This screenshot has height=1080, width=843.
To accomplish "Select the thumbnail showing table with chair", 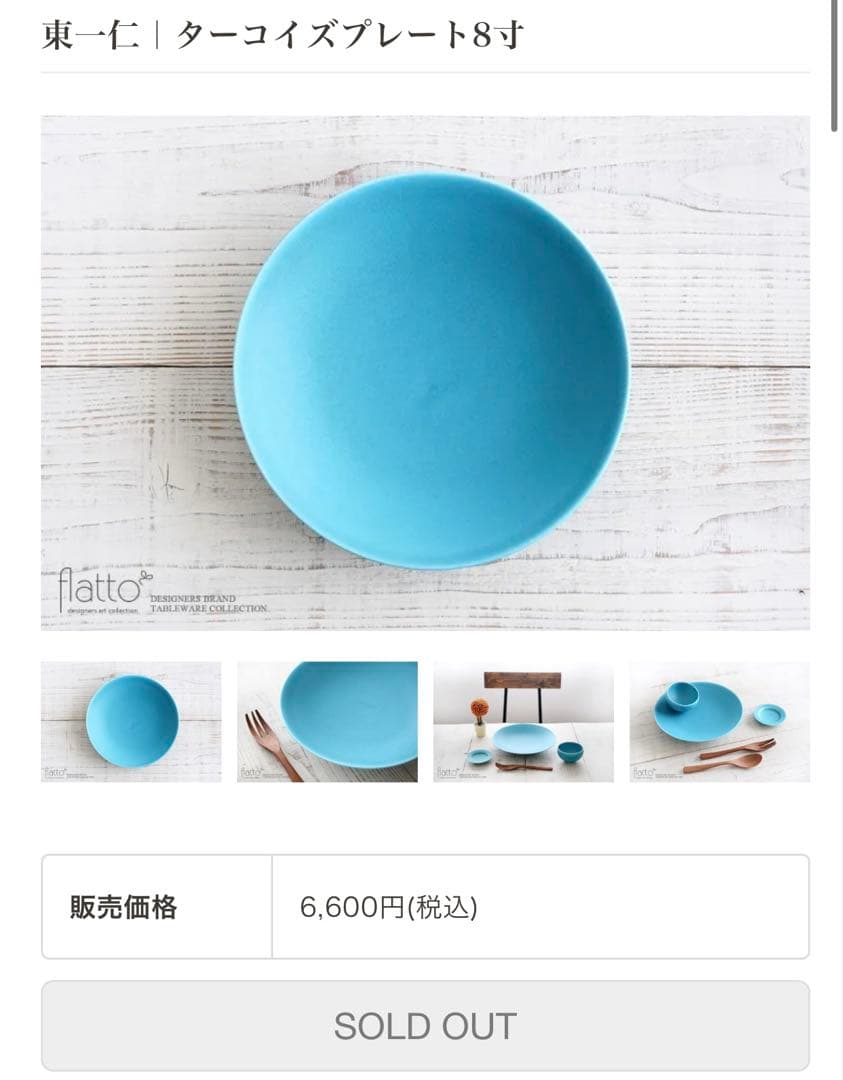I will tap(523, 722).
